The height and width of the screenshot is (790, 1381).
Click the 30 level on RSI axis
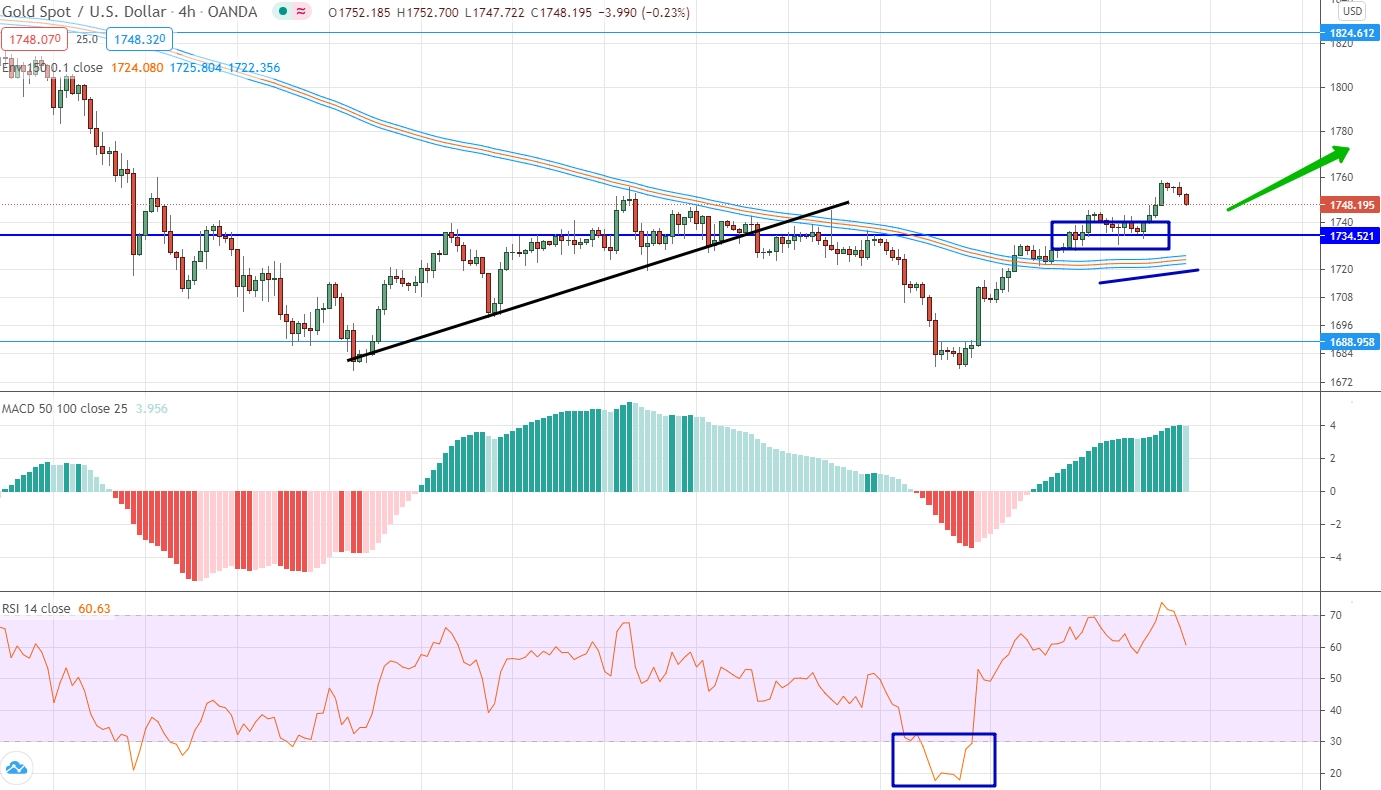pos(1335,742)
